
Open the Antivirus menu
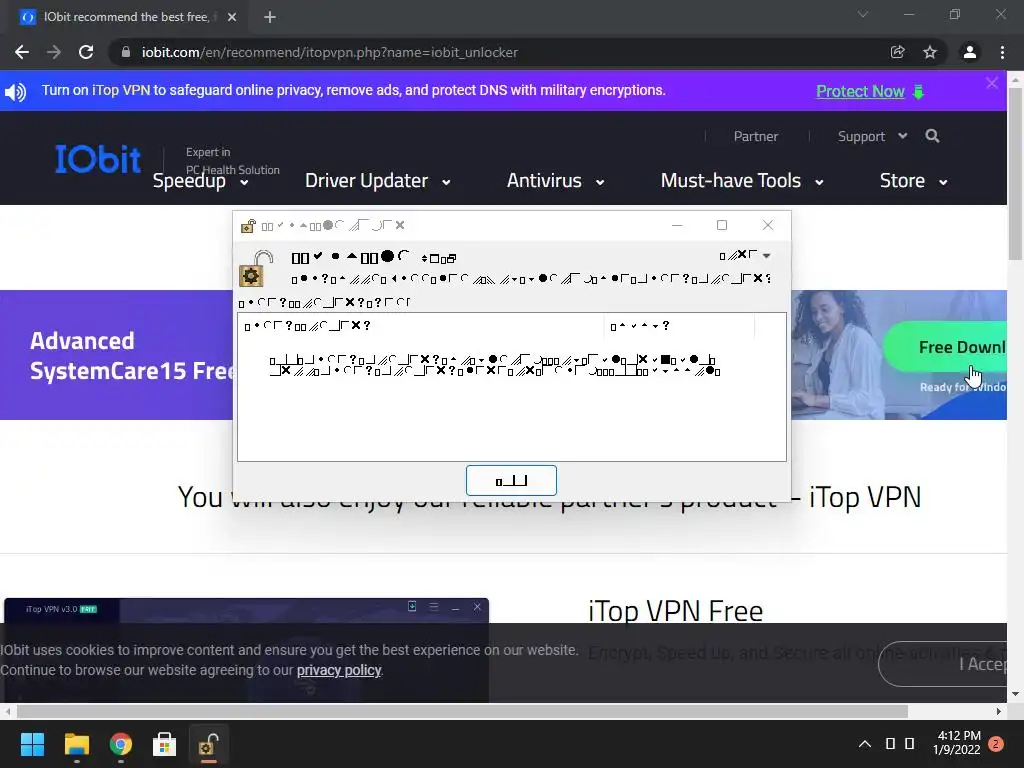[555, 181]
